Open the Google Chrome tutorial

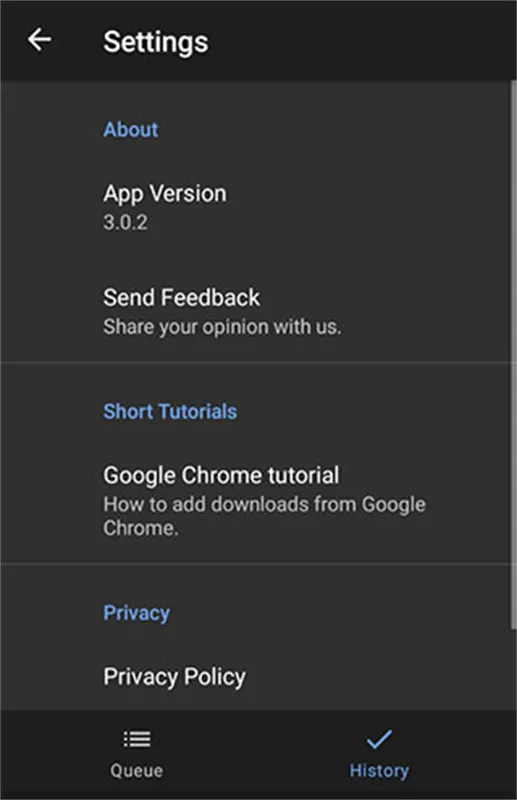coord(255,500)
